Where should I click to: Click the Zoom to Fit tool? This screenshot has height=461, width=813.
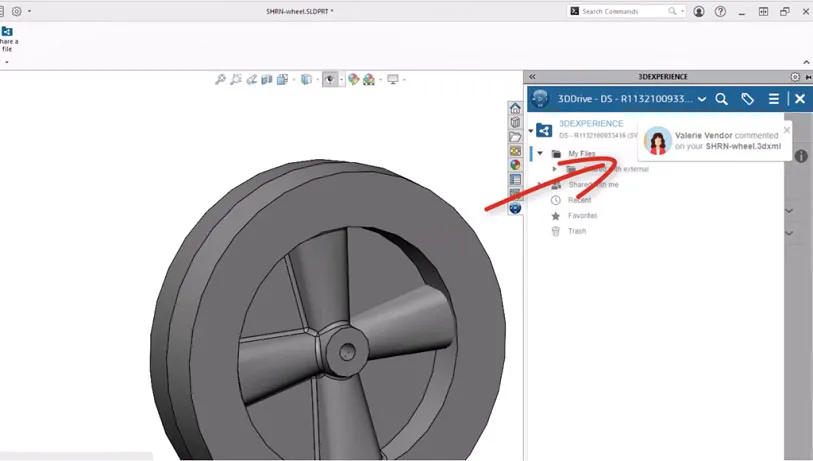[x=220, y=79]
